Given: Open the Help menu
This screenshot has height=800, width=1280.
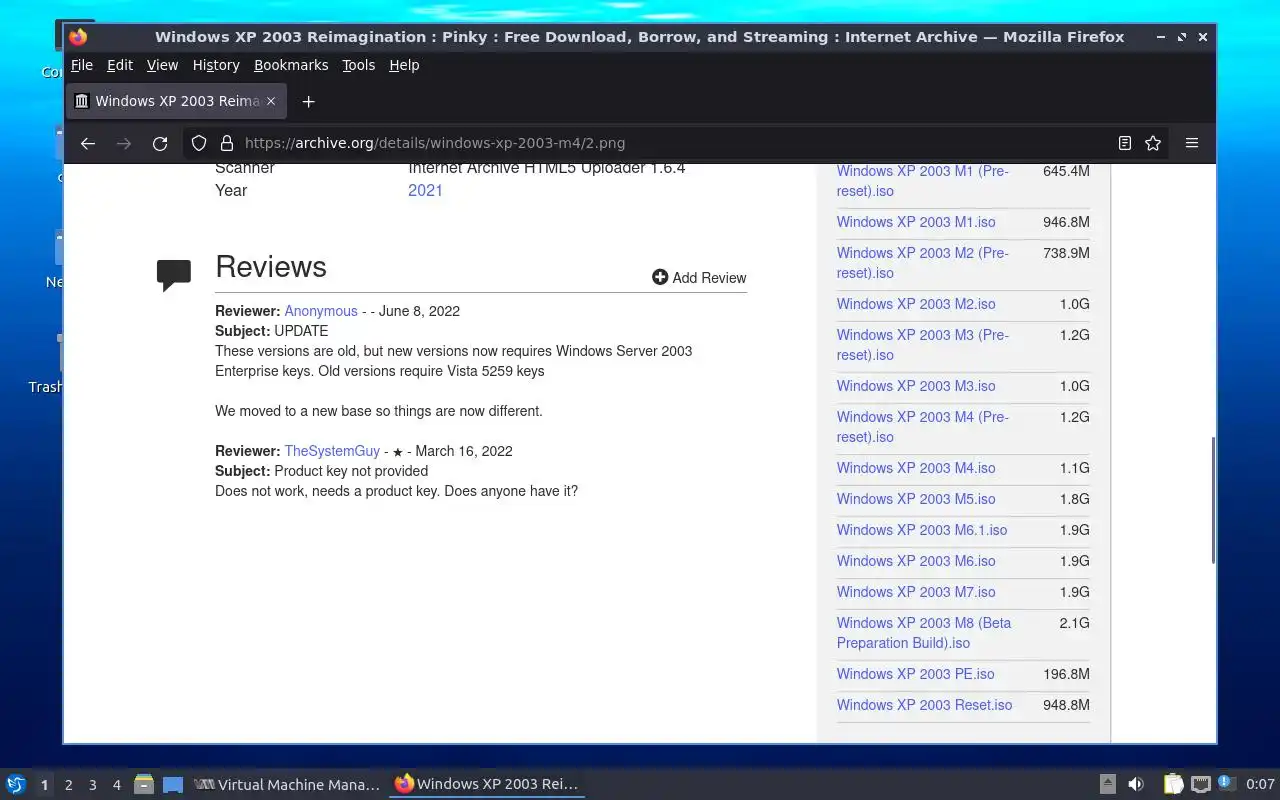Looking at the screenshot, I should point(404,65).
